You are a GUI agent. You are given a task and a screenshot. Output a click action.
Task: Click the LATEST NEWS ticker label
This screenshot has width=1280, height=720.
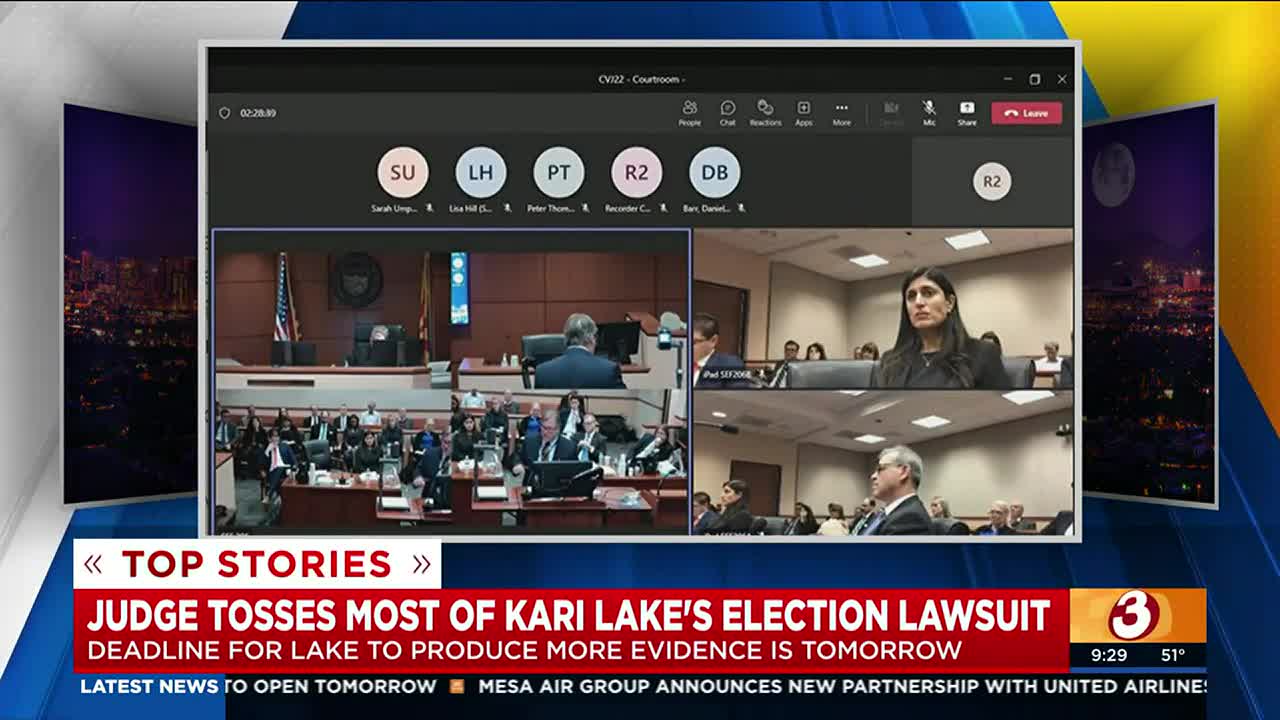coord(149,686)
